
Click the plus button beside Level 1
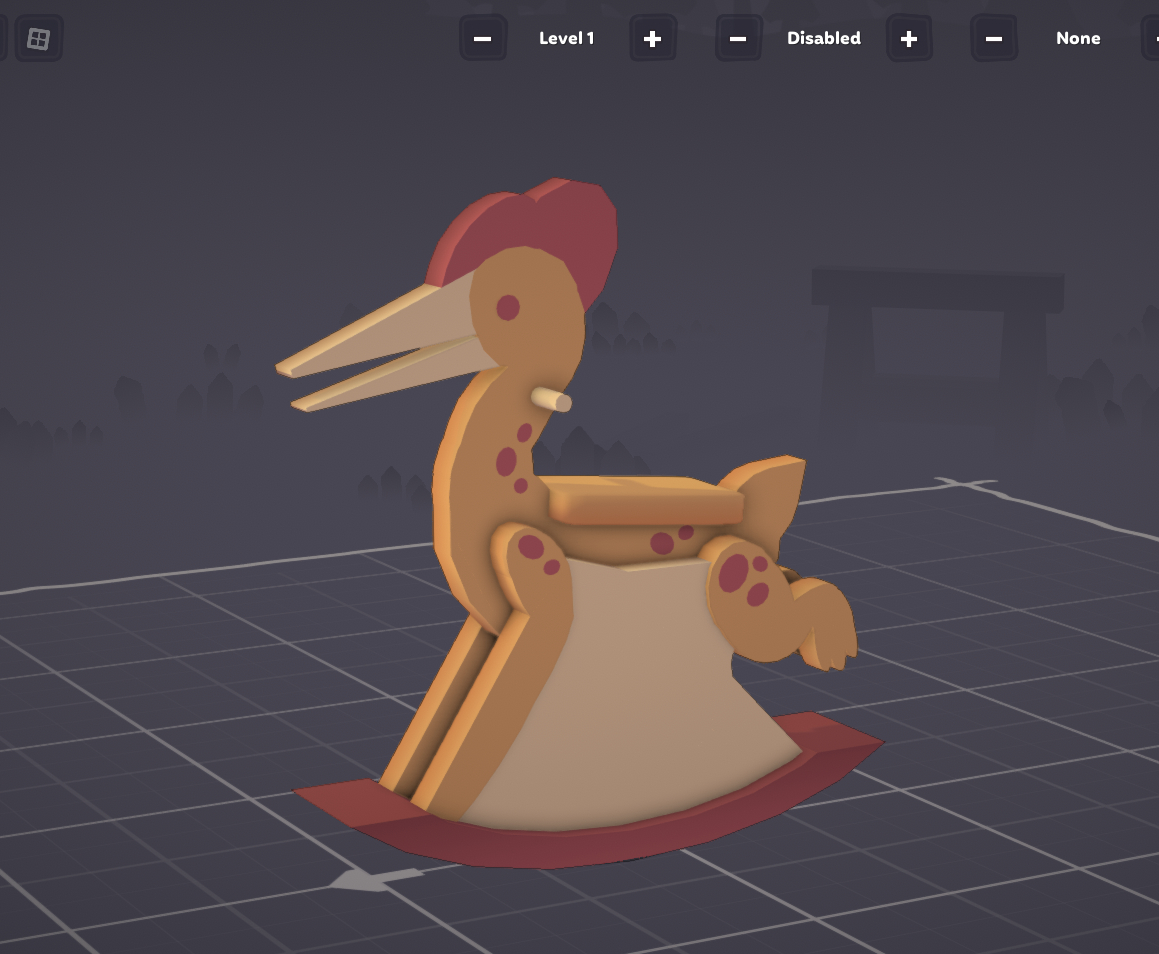pos(652,39)
